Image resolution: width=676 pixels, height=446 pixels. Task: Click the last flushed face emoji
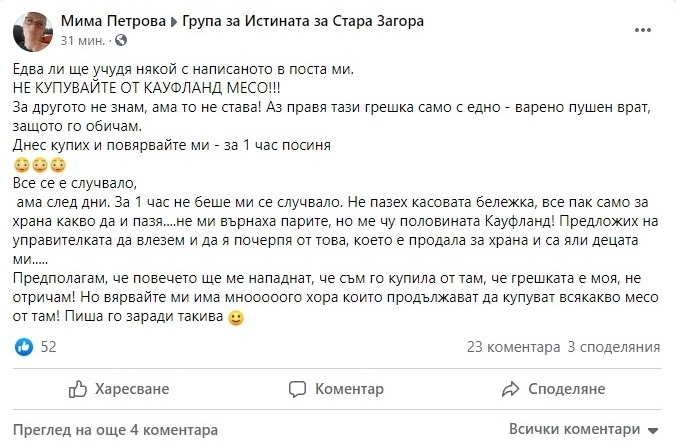58,163
